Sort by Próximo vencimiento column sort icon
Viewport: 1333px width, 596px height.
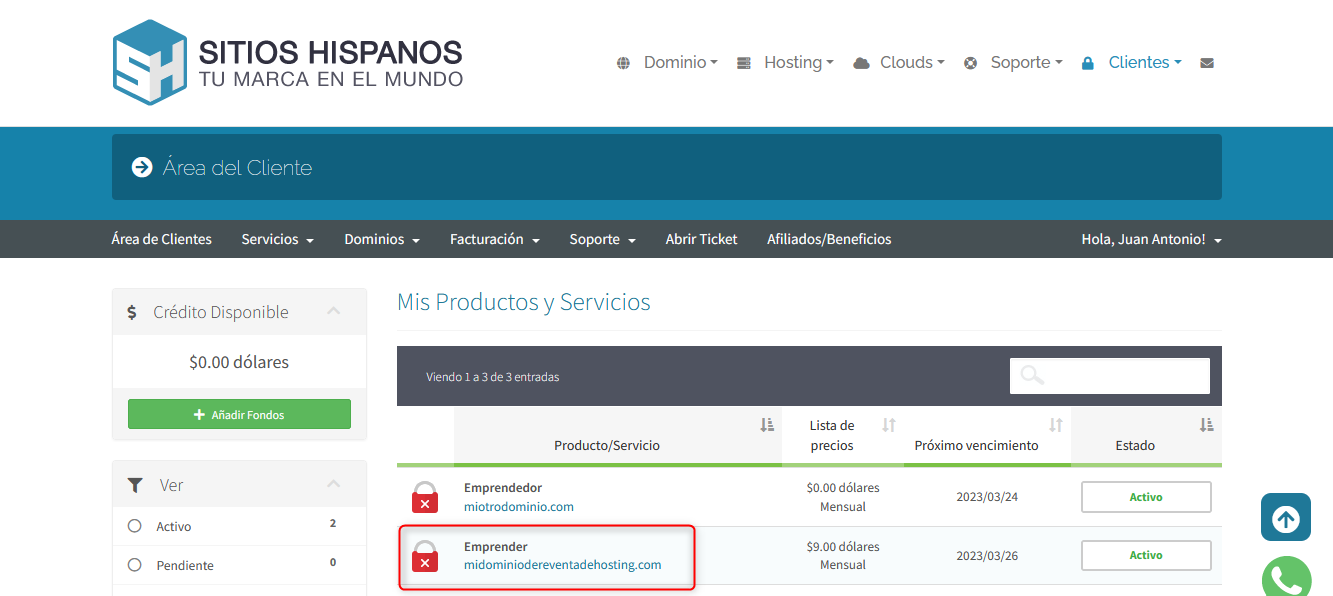[1055, 426]
